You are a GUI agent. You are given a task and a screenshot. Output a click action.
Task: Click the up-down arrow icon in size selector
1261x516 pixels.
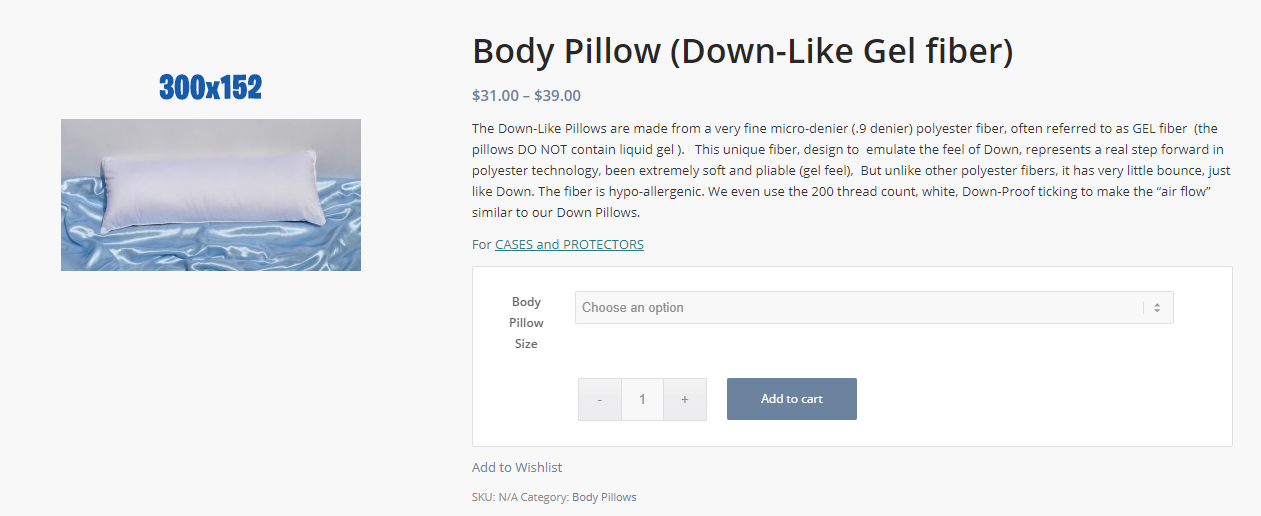[1157, 308]
